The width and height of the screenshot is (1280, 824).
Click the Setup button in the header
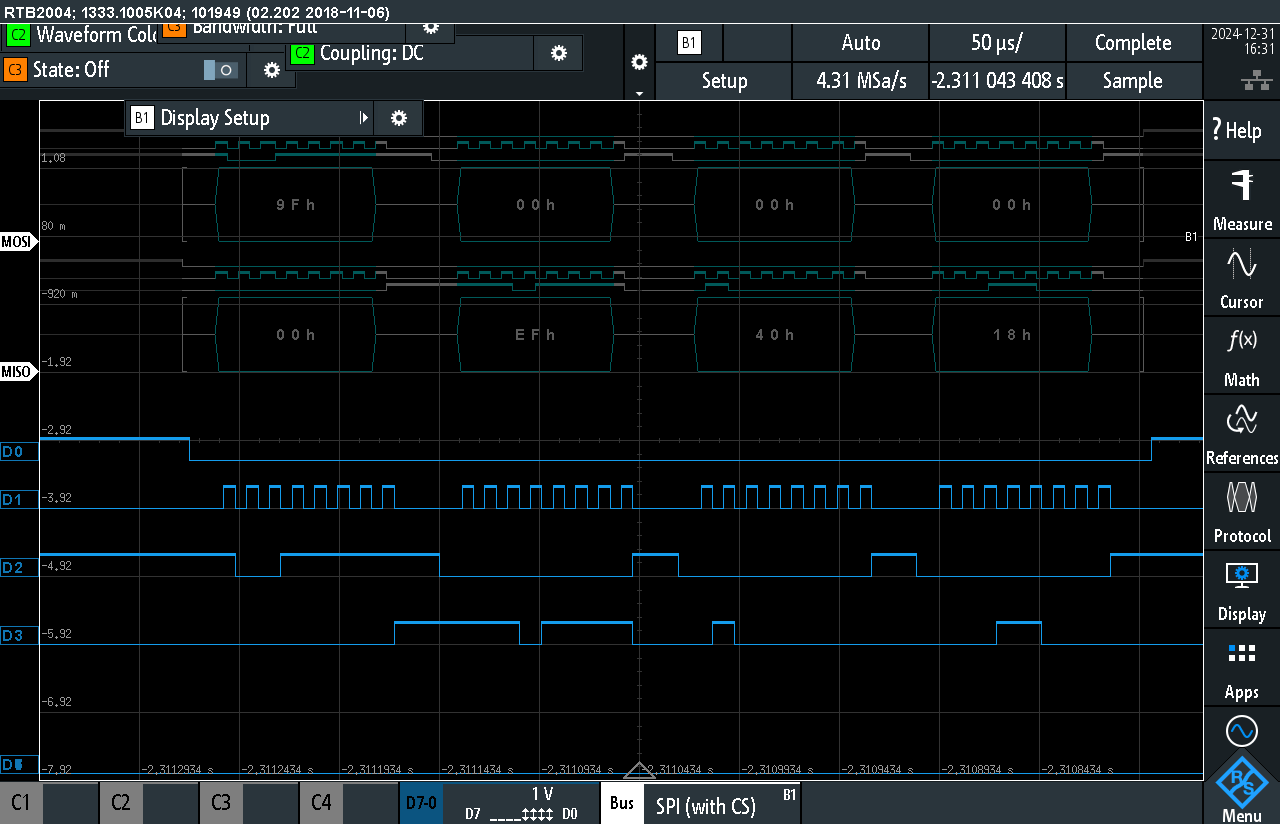(723, 81)
